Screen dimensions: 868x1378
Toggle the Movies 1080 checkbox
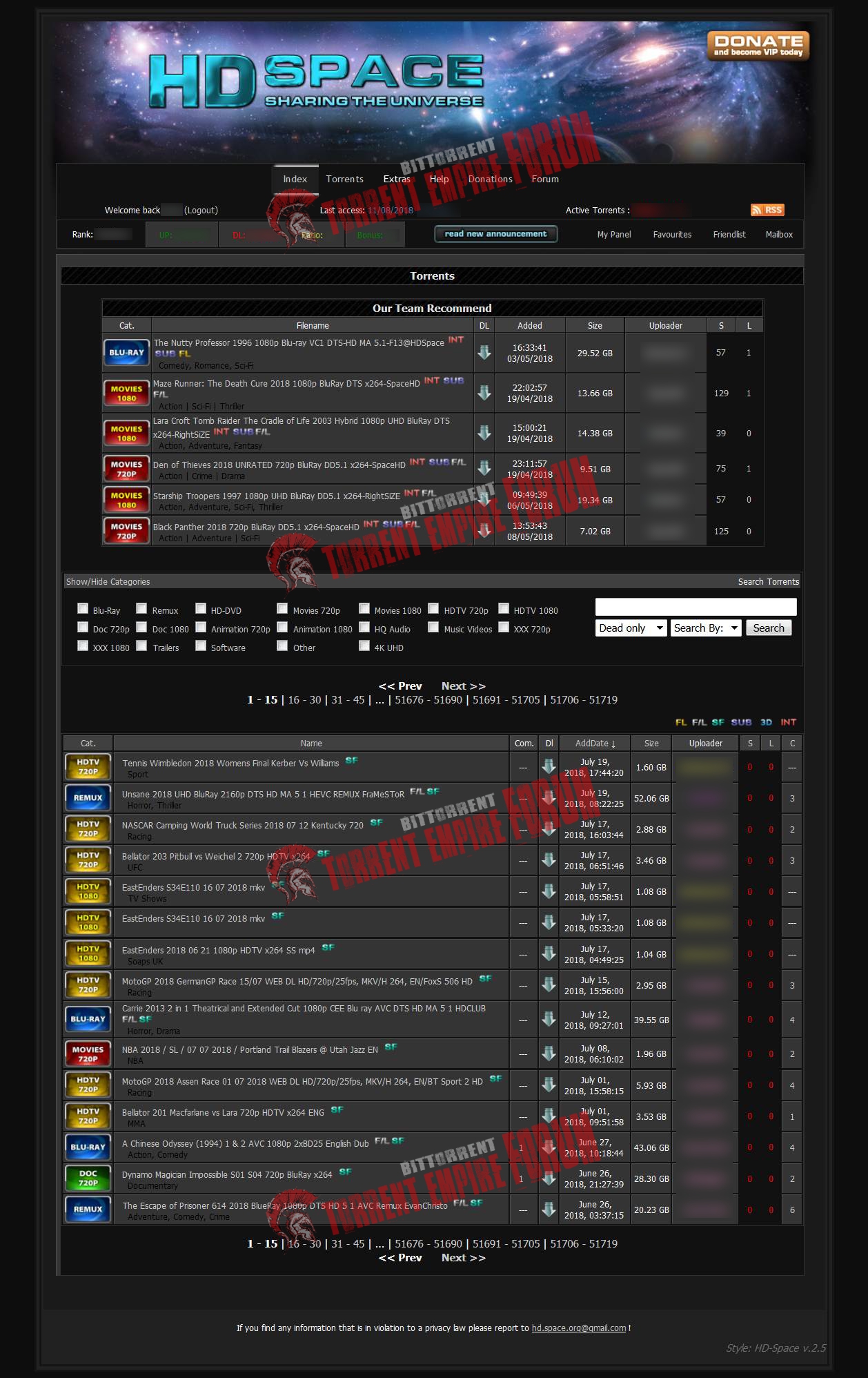click(364, 608)
